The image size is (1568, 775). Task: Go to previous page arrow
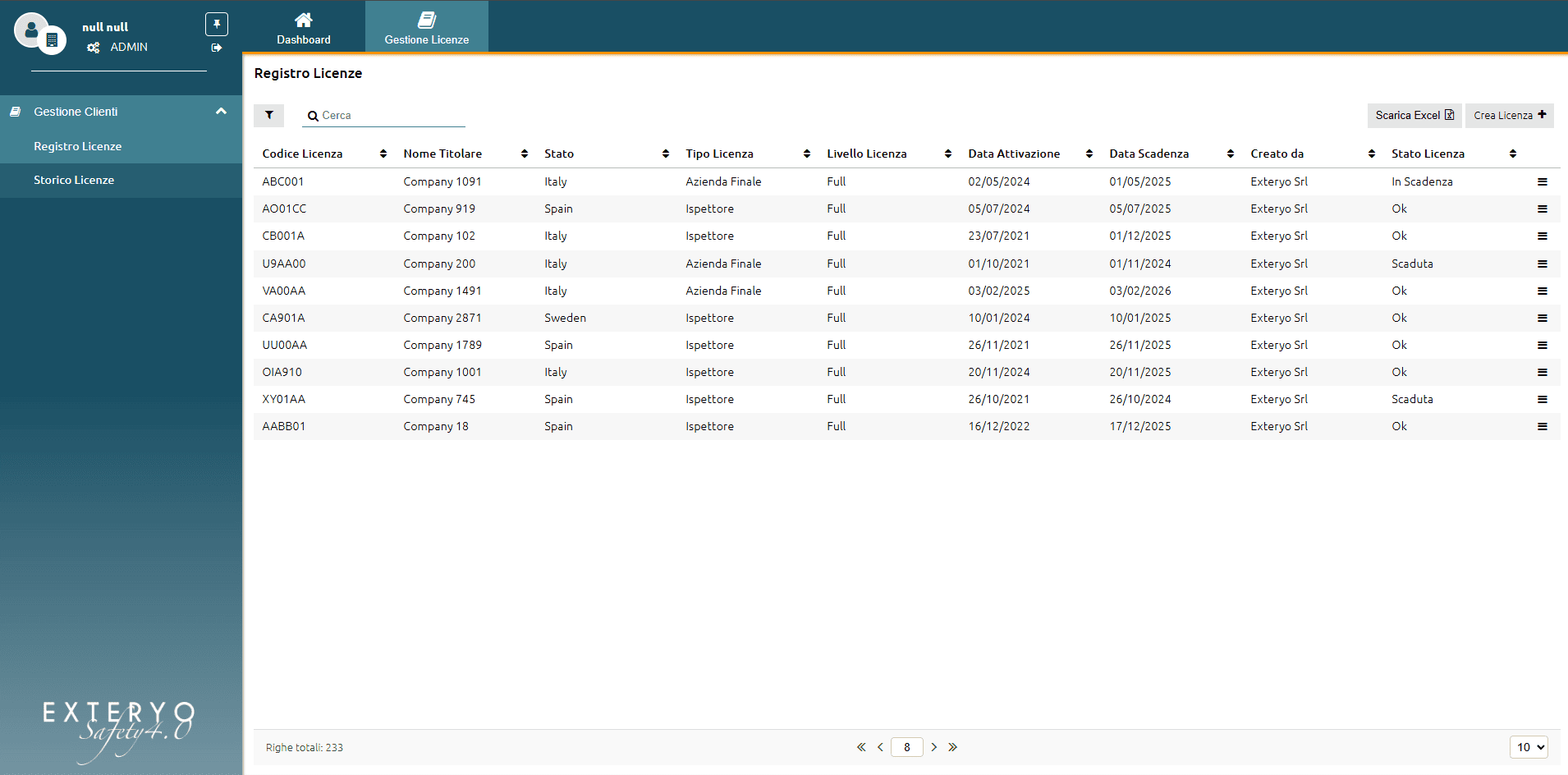(x=880, y=747)
